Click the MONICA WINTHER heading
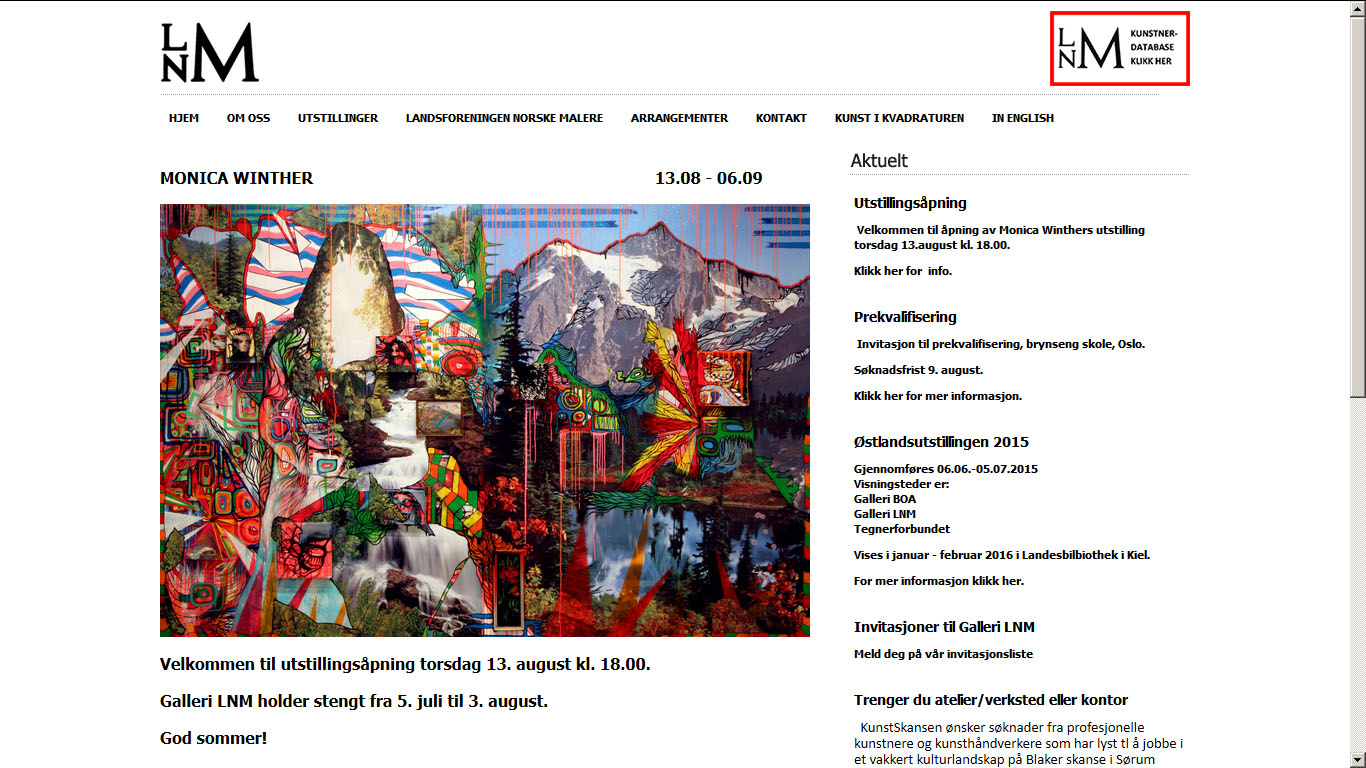The image size is (1366, 768). 236,179
